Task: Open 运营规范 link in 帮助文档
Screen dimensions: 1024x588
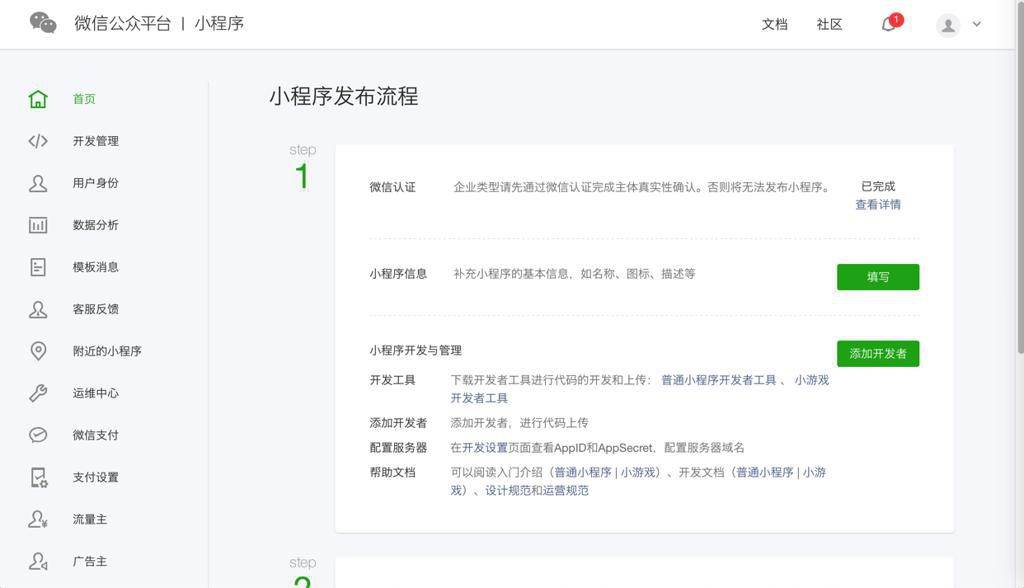Action: [566, 491]
